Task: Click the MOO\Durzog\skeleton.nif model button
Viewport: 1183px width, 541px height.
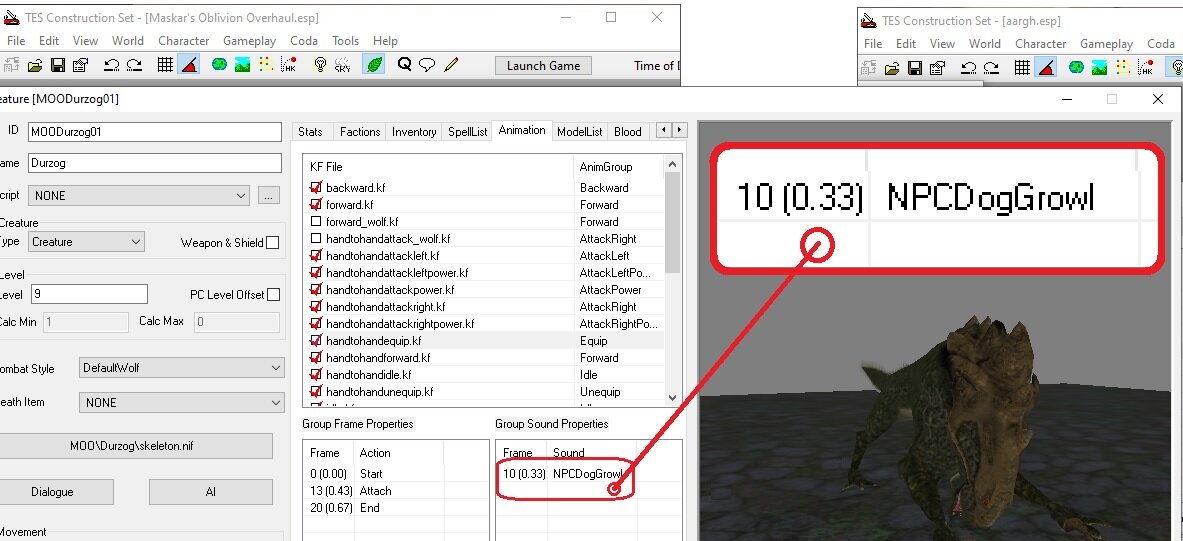Action: click(134, 446)
